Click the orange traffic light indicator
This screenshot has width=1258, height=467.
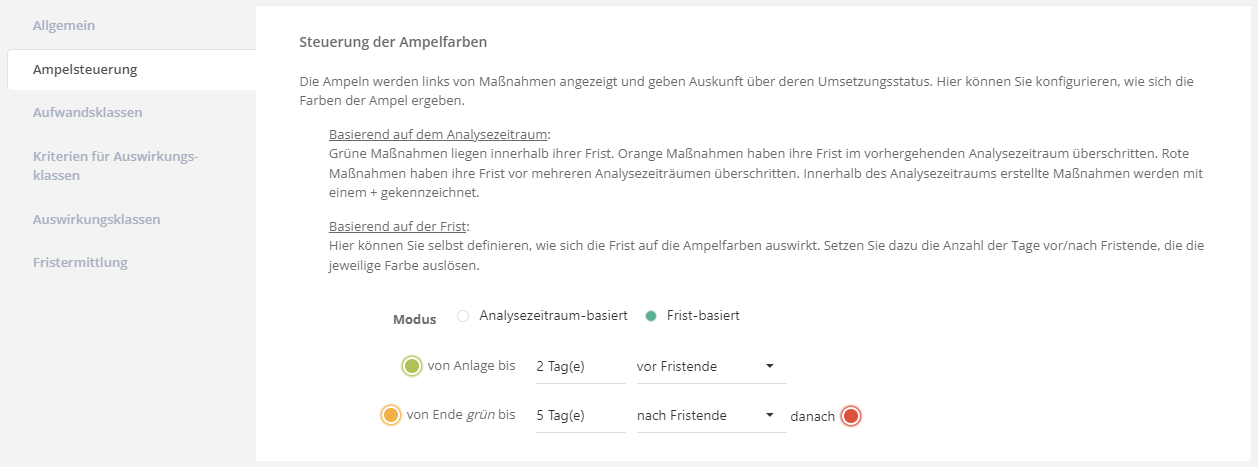click(391, 414)
